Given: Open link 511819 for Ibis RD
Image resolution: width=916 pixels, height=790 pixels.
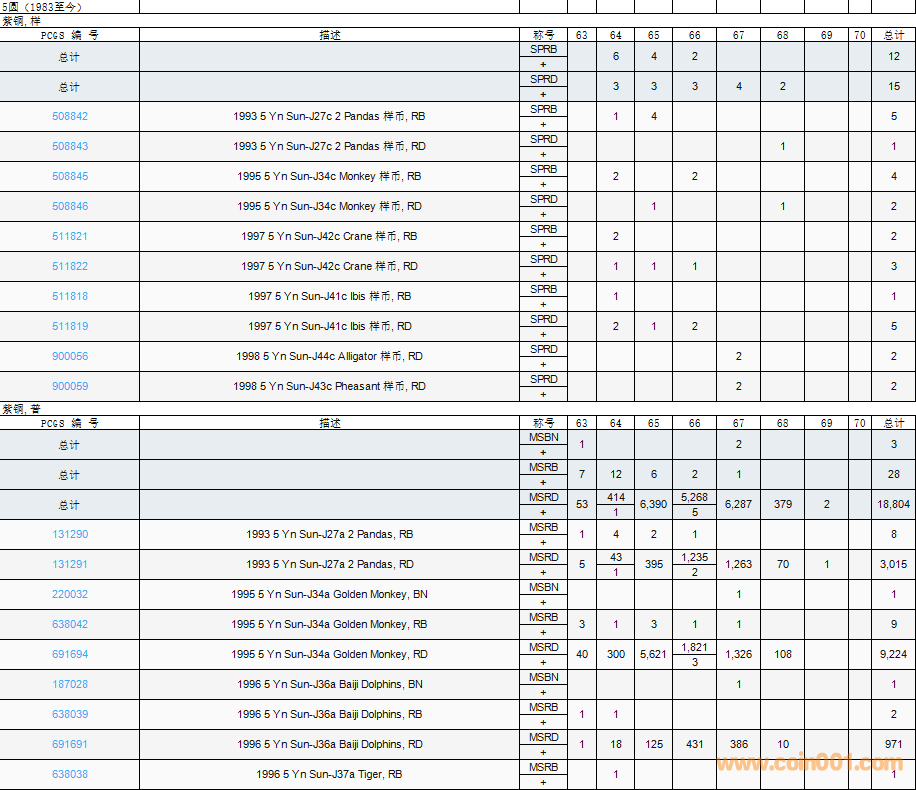Looking at the screenshot, I should tap(70, 327).
